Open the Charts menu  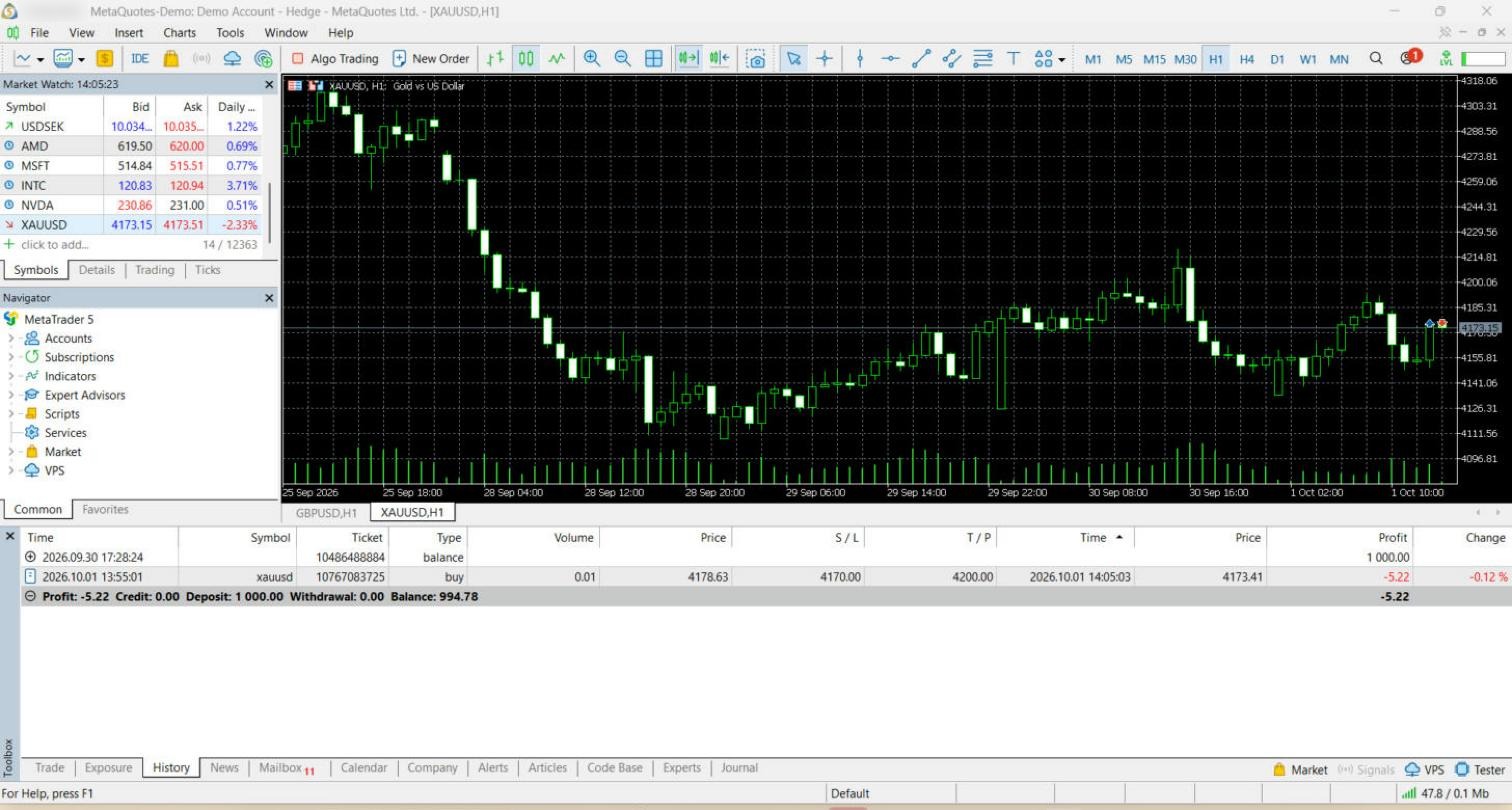click(180, 32)
